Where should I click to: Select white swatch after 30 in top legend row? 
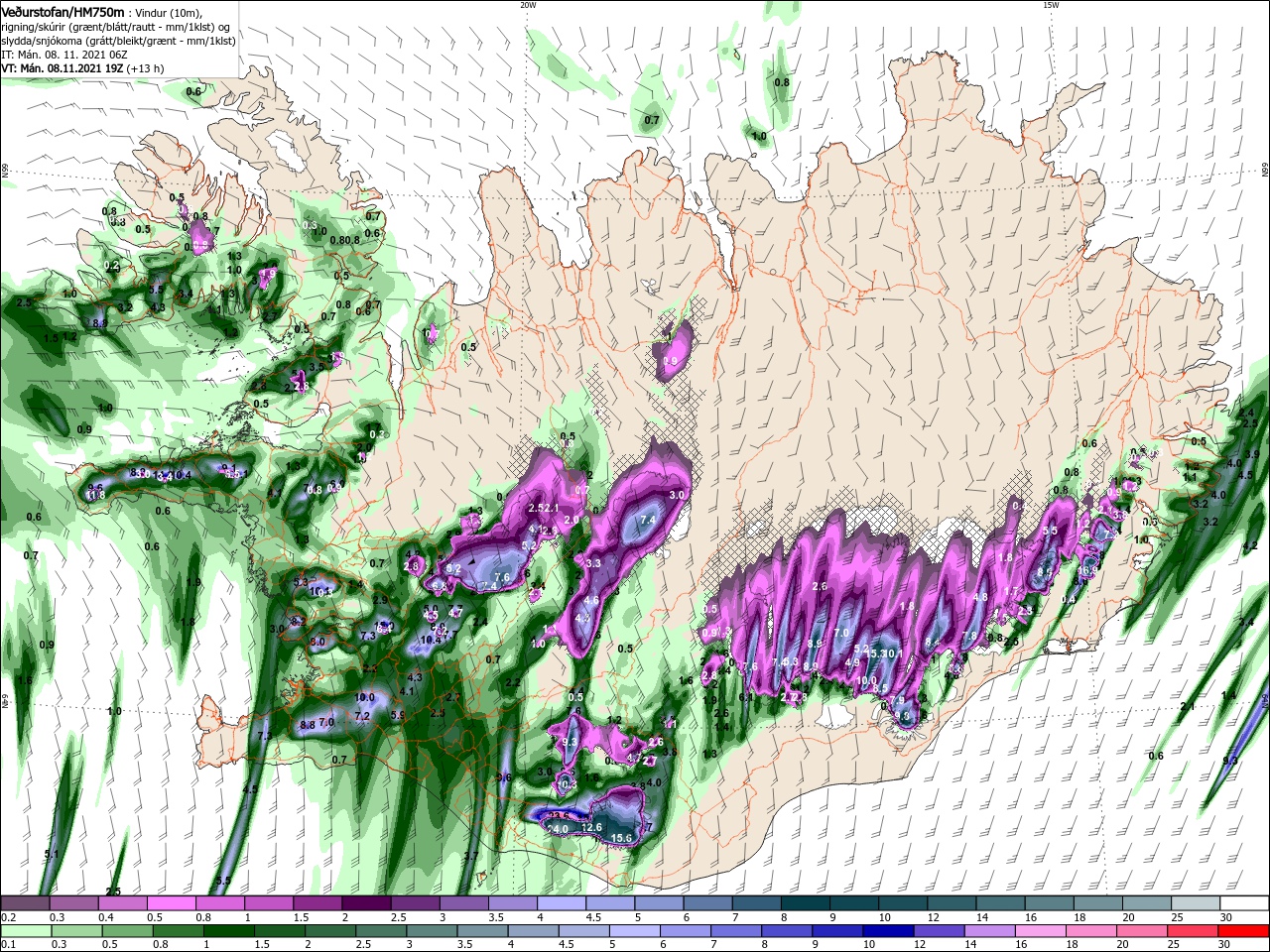point(1244,903)
